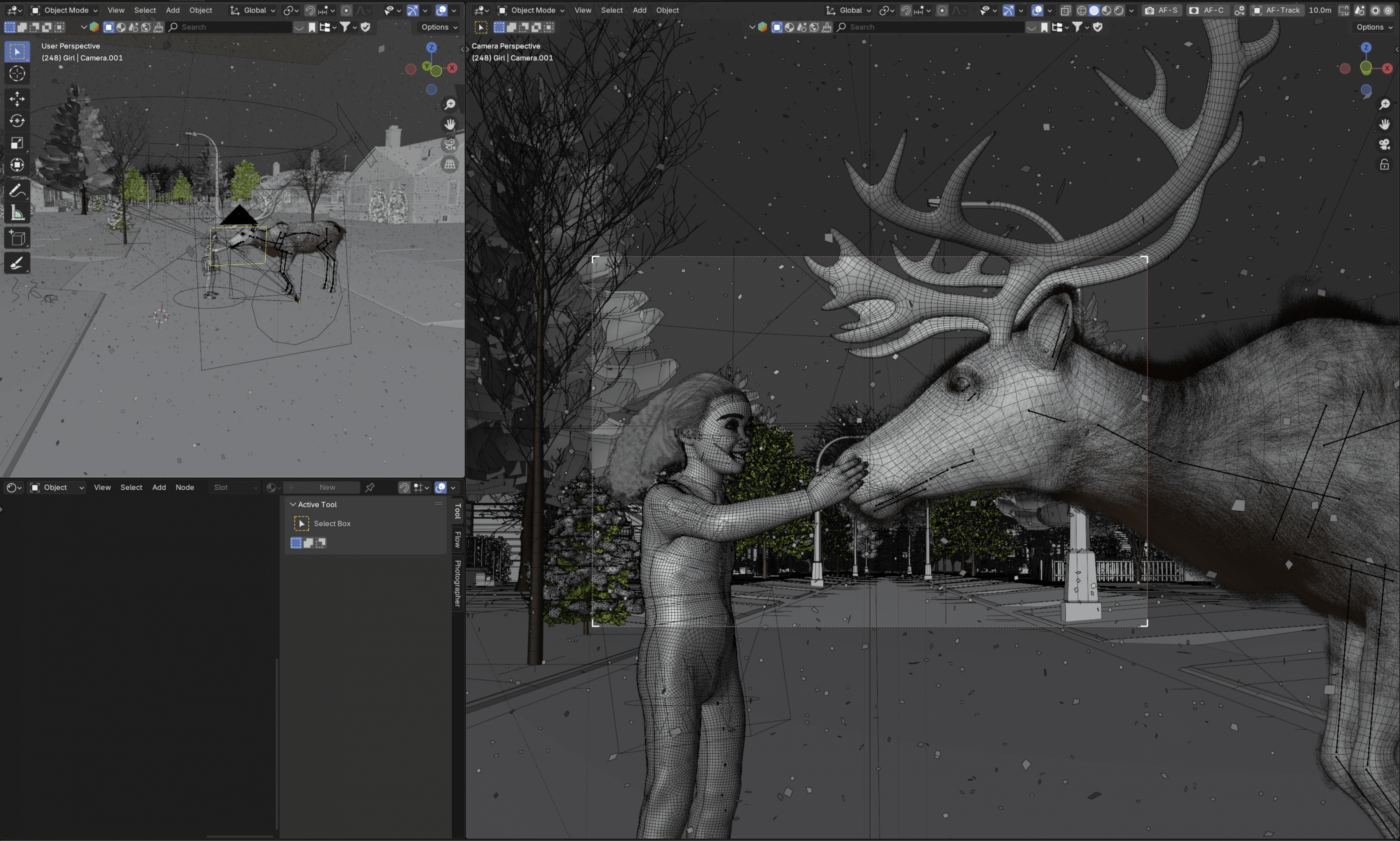Click the AF-Track button

1276,10
